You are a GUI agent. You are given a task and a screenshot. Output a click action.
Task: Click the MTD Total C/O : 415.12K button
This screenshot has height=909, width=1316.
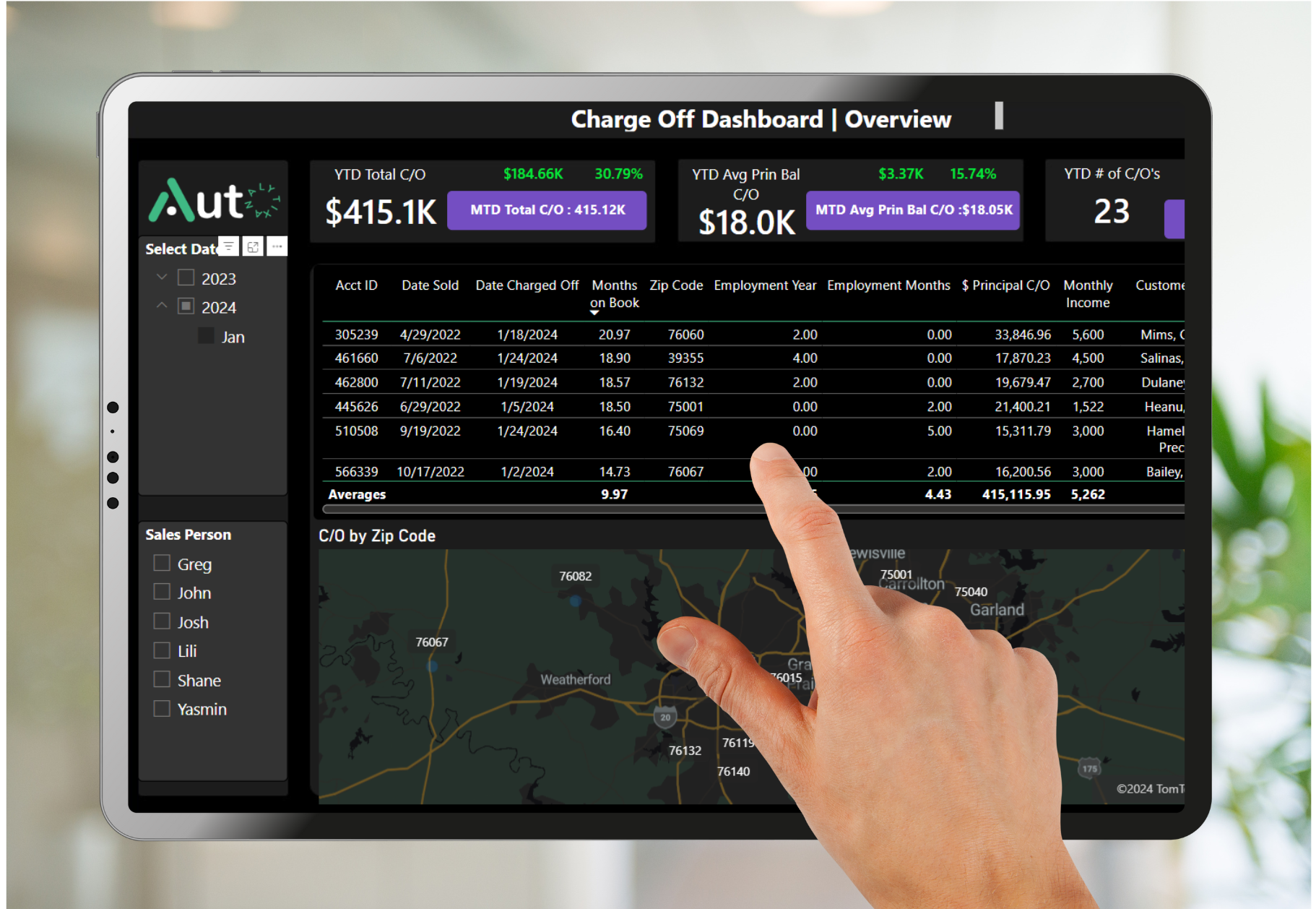547,210
